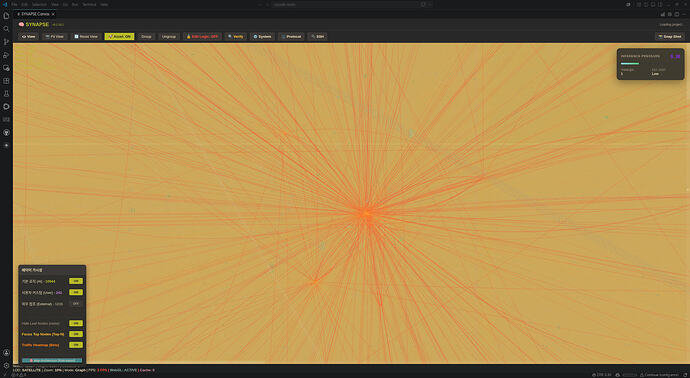Click the Ungroup button
690x378 pixels.
(x=169, y=37)
